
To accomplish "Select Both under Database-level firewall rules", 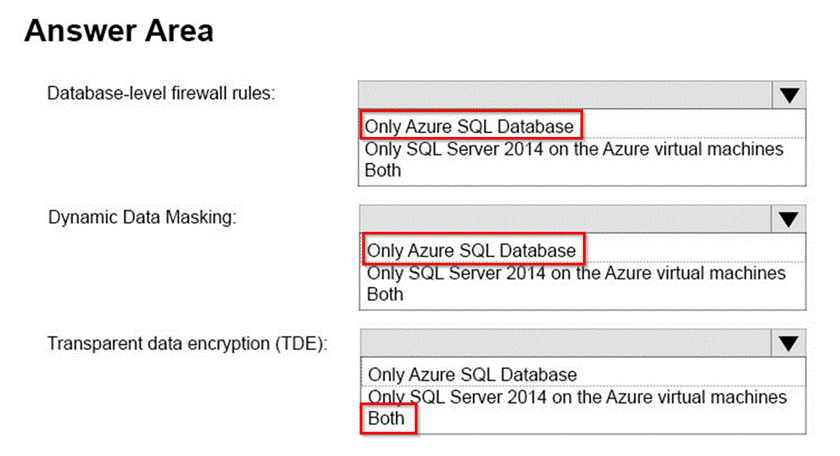I will click(x=383, y=170).
